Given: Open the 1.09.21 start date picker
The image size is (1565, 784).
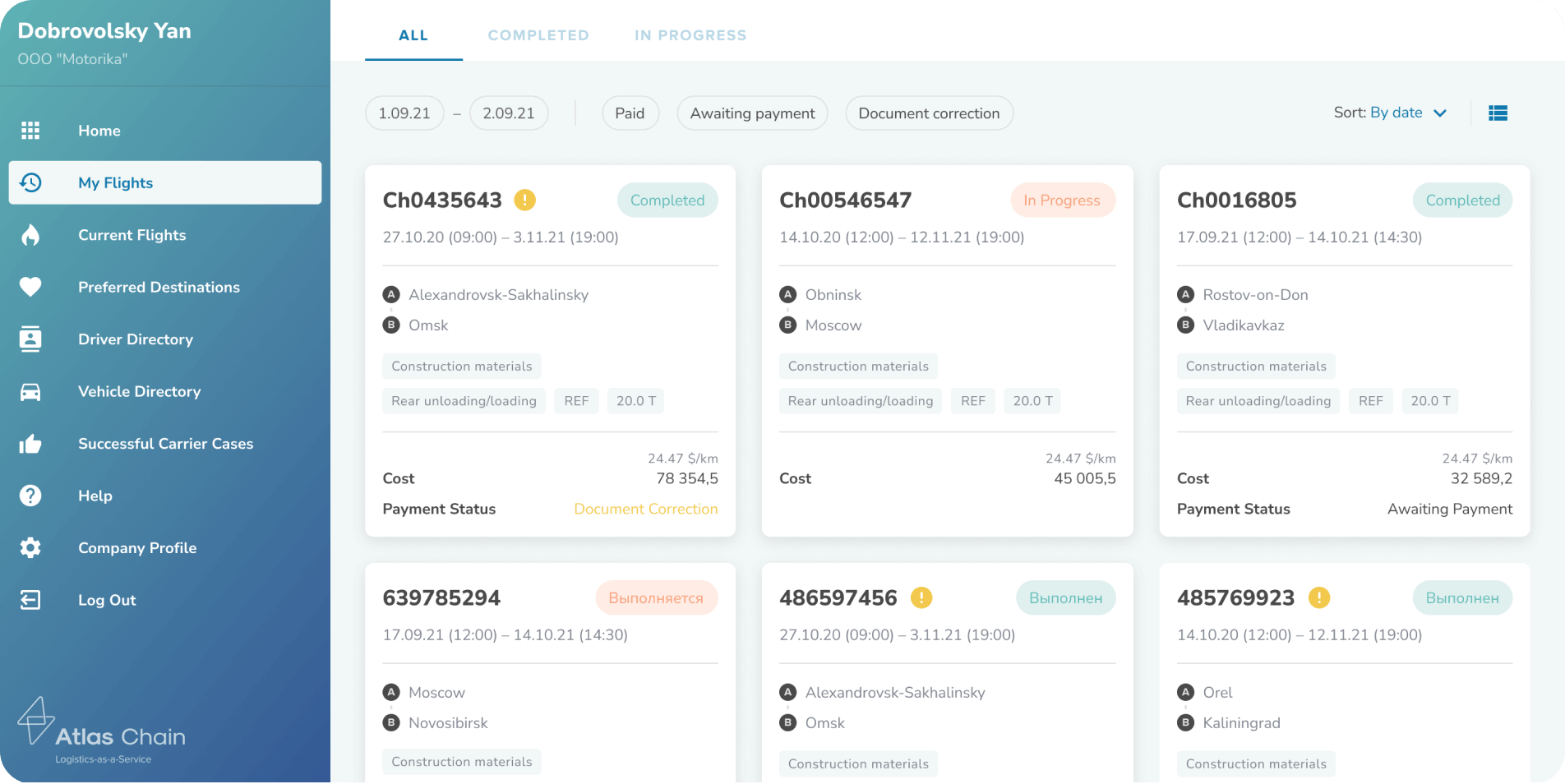Looking at the screenshot, I should (x=404, y=113).
